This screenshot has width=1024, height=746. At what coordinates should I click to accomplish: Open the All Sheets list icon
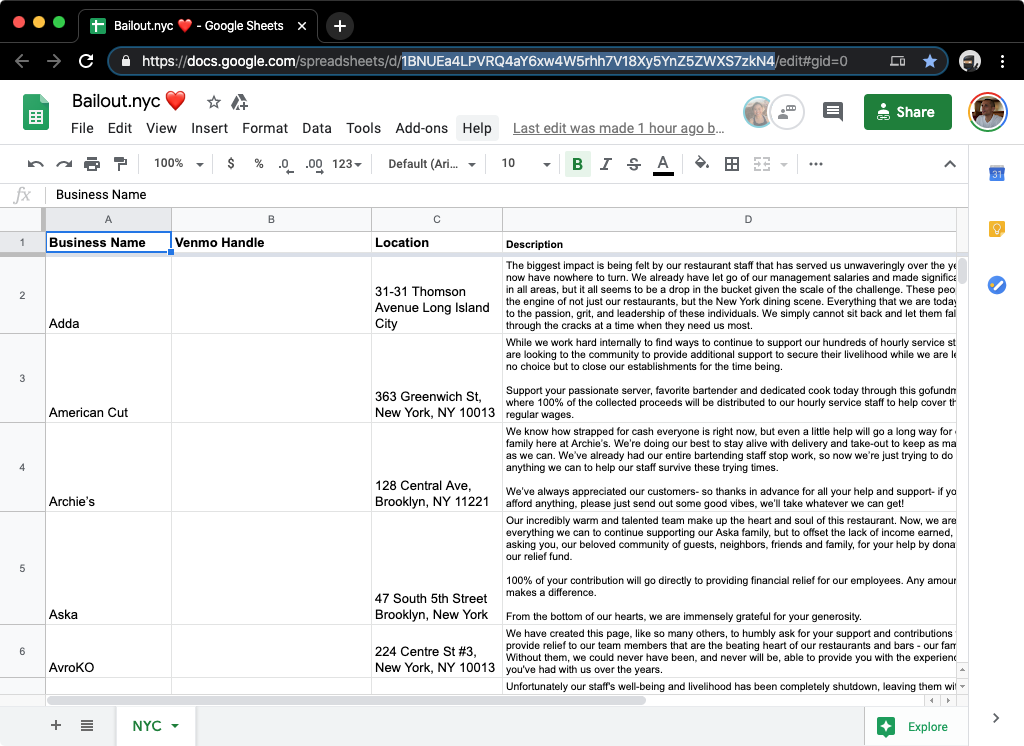pyautogui.click(x=87, y=725)
